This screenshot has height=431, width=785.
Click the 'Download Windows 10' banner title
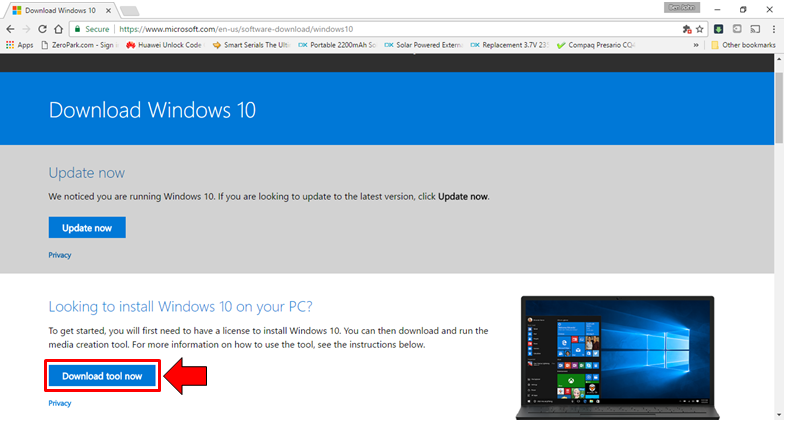point(152,110)
